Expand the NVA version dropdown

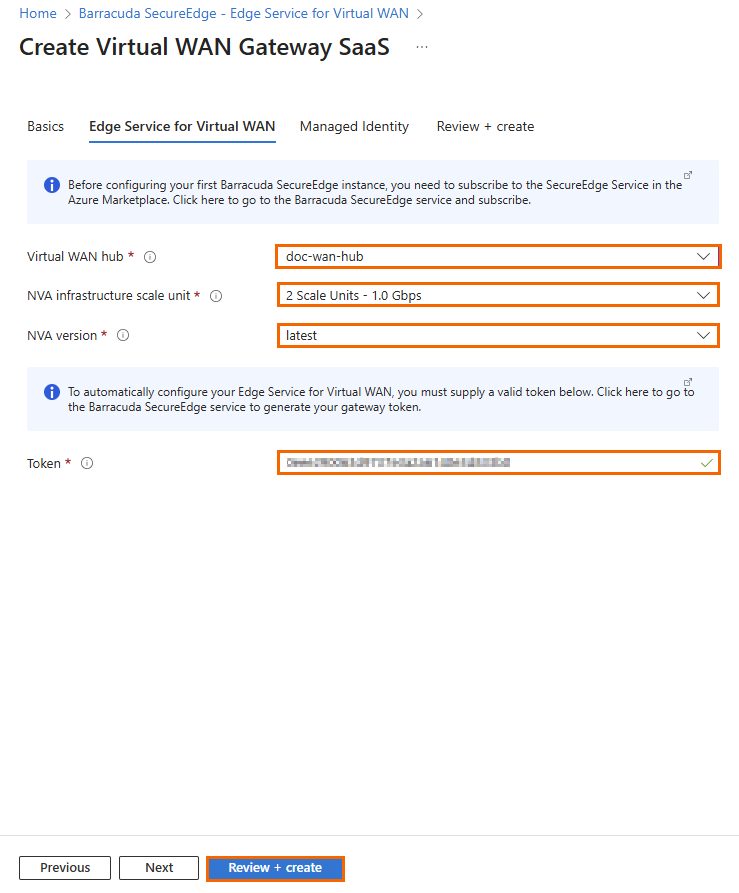pyautogui.click(x=497, y=336)
